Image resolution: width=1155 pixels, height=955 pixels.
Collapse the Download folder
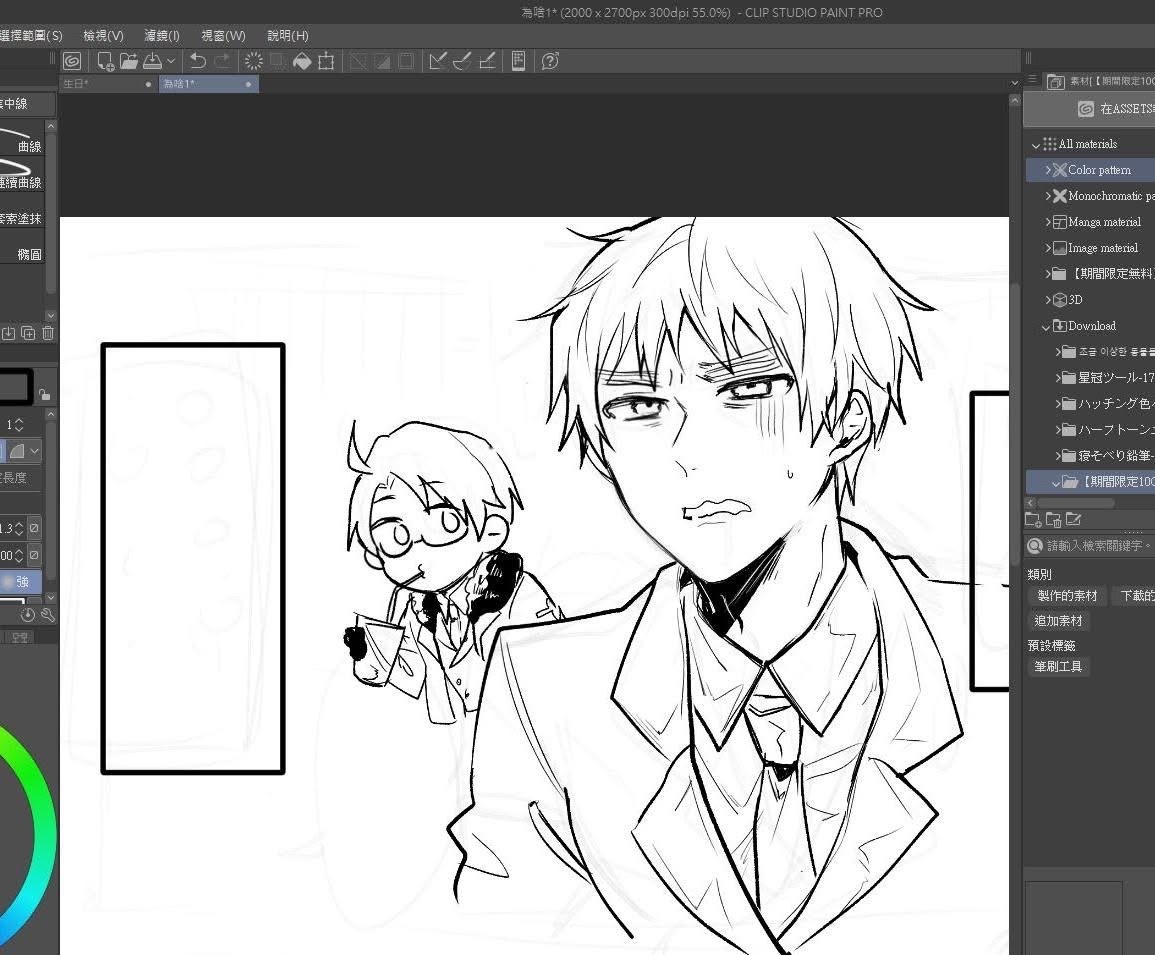[1046, 326]
